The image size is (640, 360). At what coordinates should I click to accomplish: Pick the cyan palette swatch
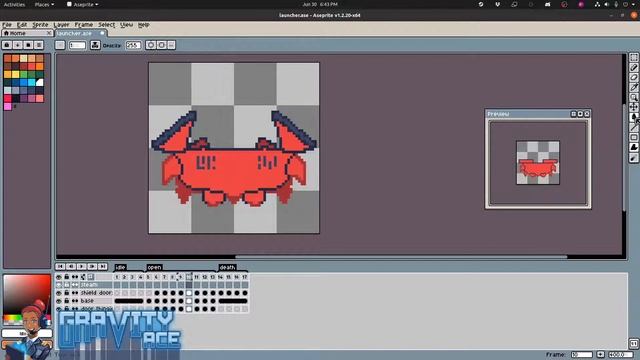[x=31, y=82]
